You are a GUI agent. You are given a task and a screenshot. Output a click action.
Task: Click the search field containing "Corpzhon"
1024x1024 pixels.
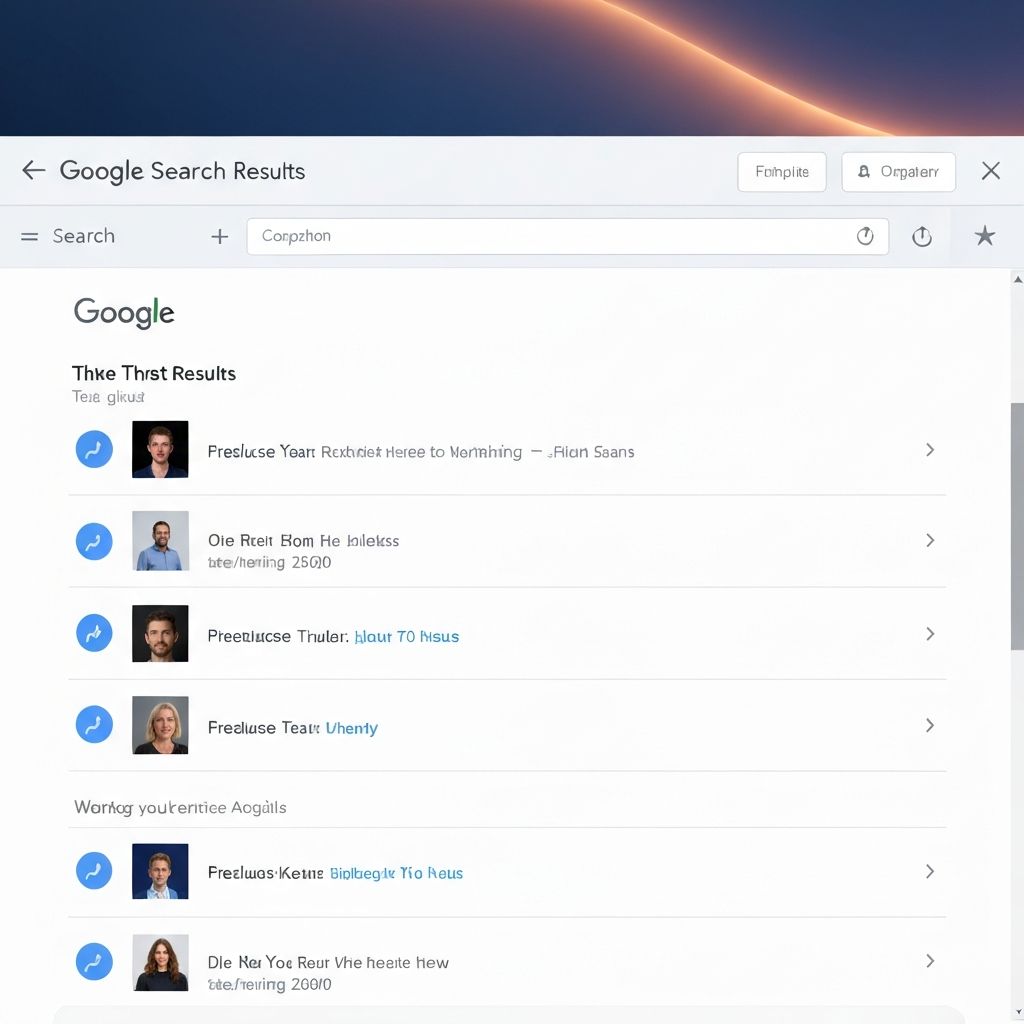(x=550, y=237)
